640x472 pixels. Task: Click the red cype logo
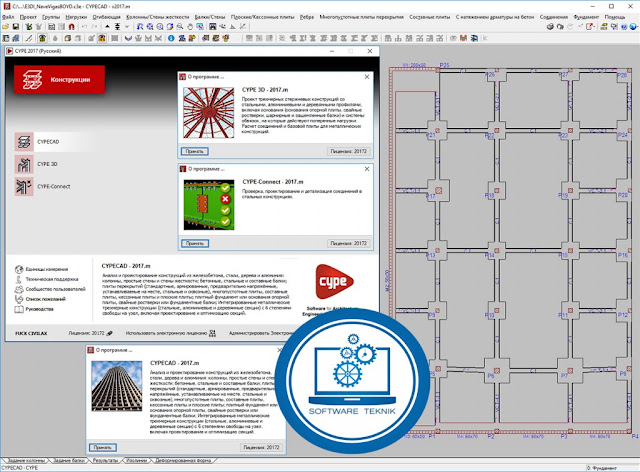(x=334, y=281)
